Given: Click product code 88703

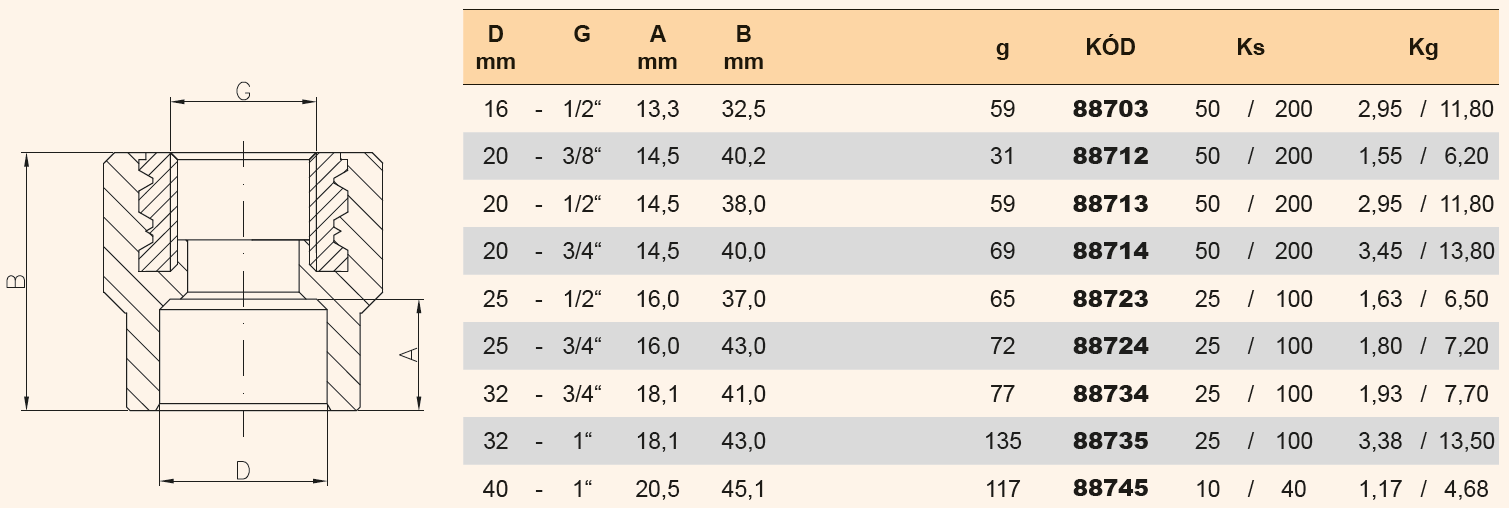Looking at the screenshot, I should [x=1110, y=109].
